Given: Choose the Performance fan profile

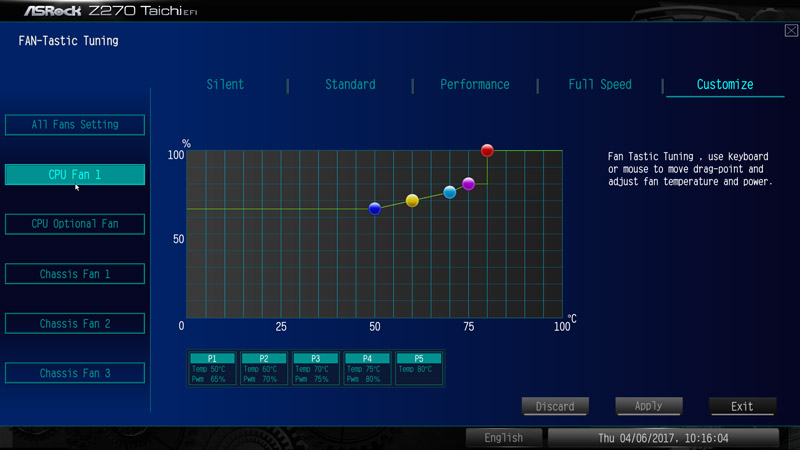Looking at the screenshot, I should click(474, 84).
